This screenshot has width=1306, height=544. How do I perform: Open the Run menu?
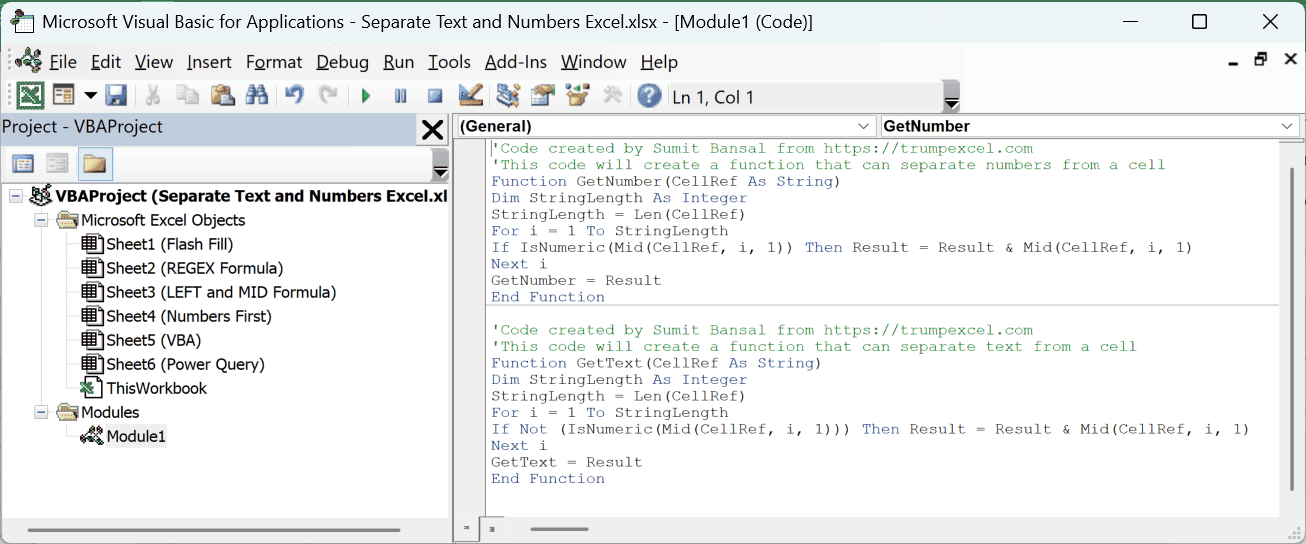click(x=398, y=62)
